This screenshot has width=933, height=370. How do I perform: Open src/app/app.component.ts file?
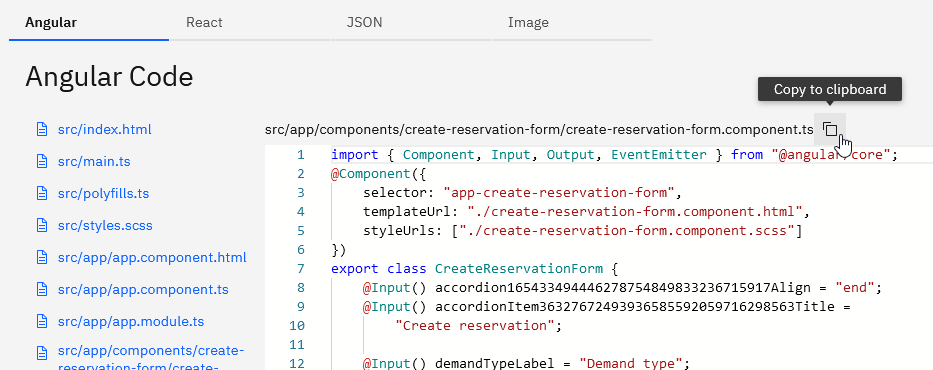point(143,290)
